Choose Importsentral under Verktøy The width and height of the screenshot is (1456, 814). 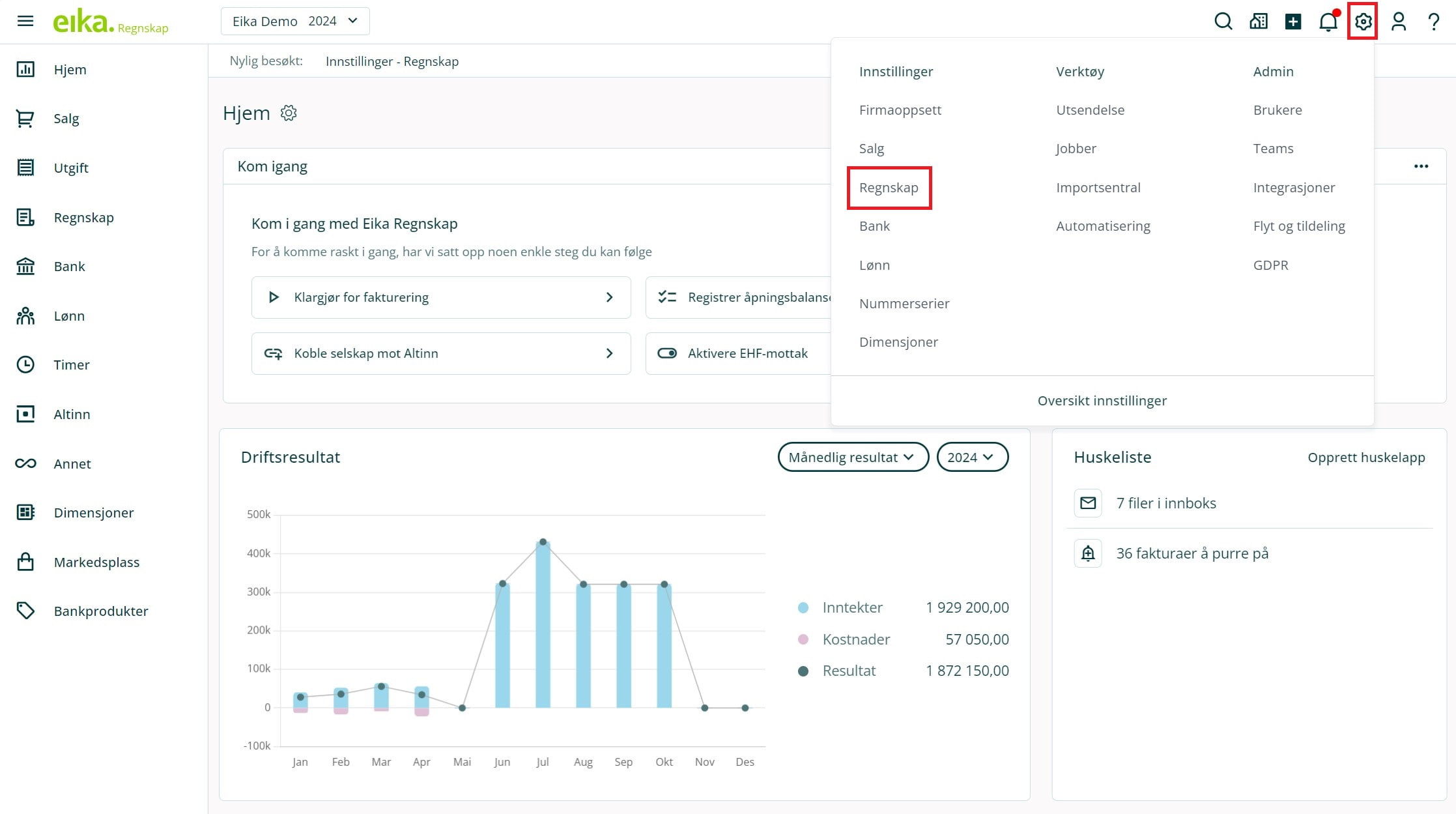tap(1098, 188)
